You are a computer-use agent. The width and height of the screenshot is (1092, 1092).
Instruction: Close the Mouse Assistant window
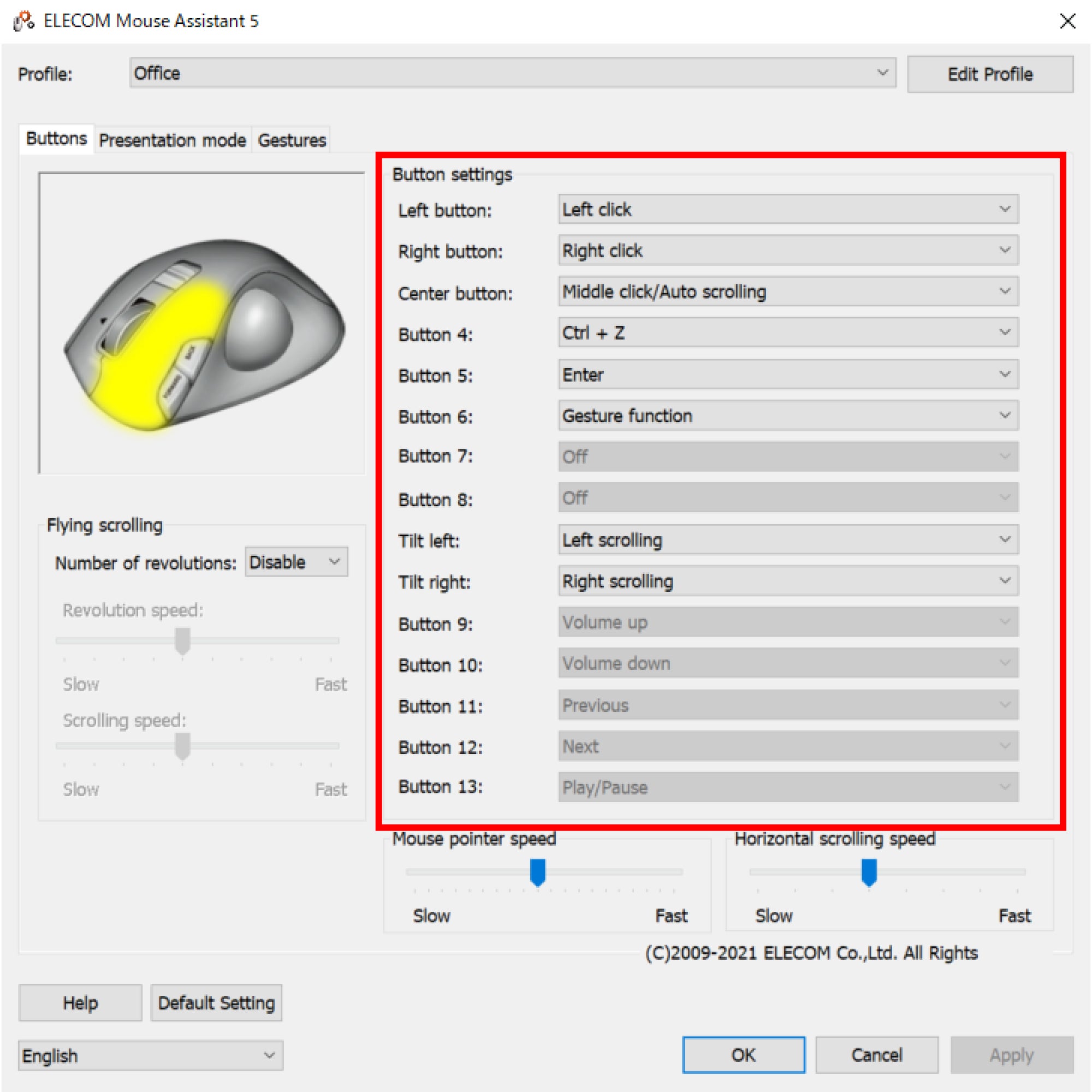pos(1067,21)
